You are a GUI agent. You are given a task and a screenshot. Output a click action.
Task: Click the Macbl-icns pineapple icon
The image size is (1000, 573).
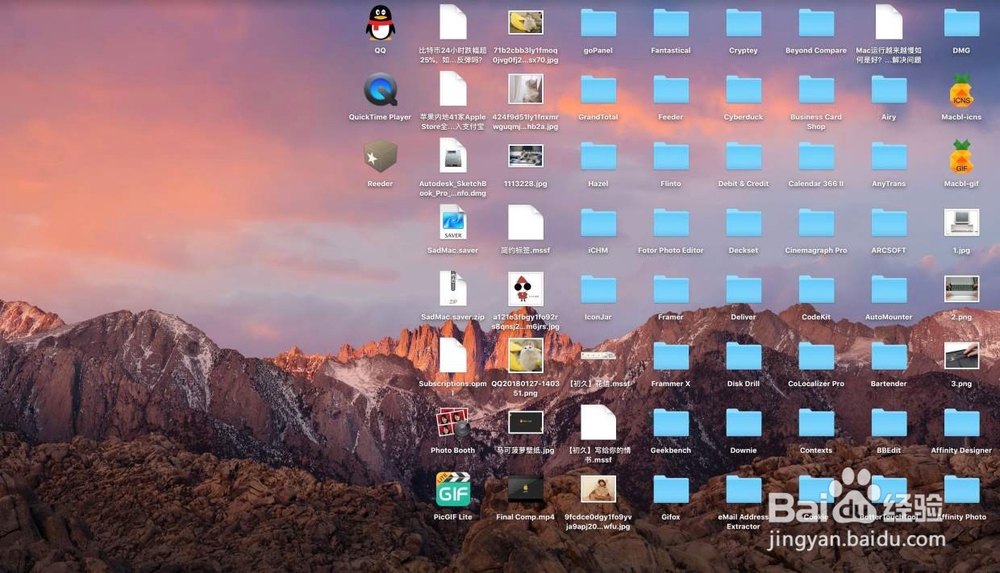(x=961, y=90)
